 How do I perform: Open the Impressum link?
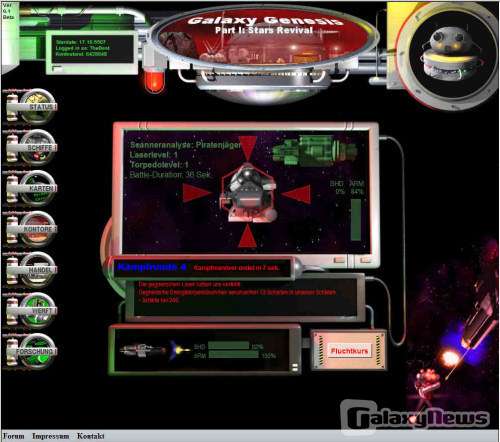coord(51,436)
